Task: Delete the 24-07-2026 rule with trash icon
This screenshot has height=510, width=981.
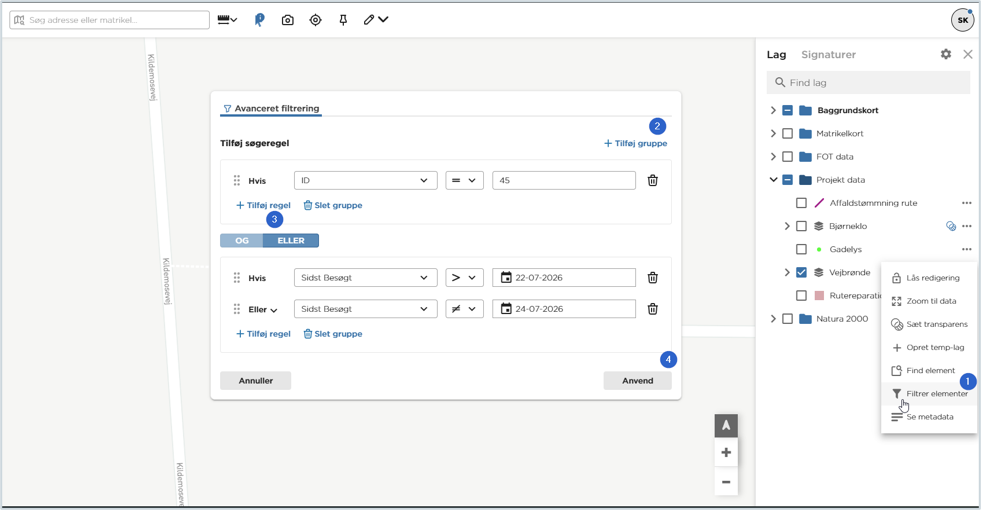Action: (x=653, y=309)
